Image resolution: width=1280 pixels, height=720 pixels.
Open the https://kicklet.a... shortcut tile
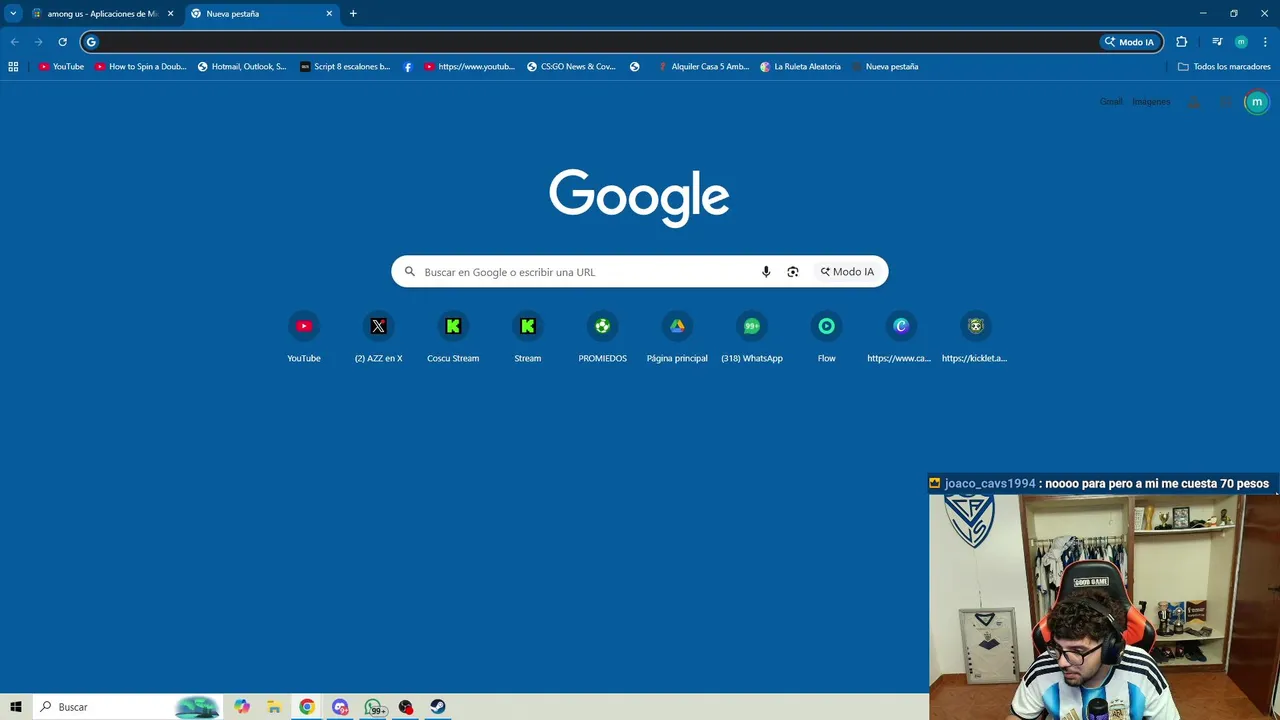[x=975, y=337]
